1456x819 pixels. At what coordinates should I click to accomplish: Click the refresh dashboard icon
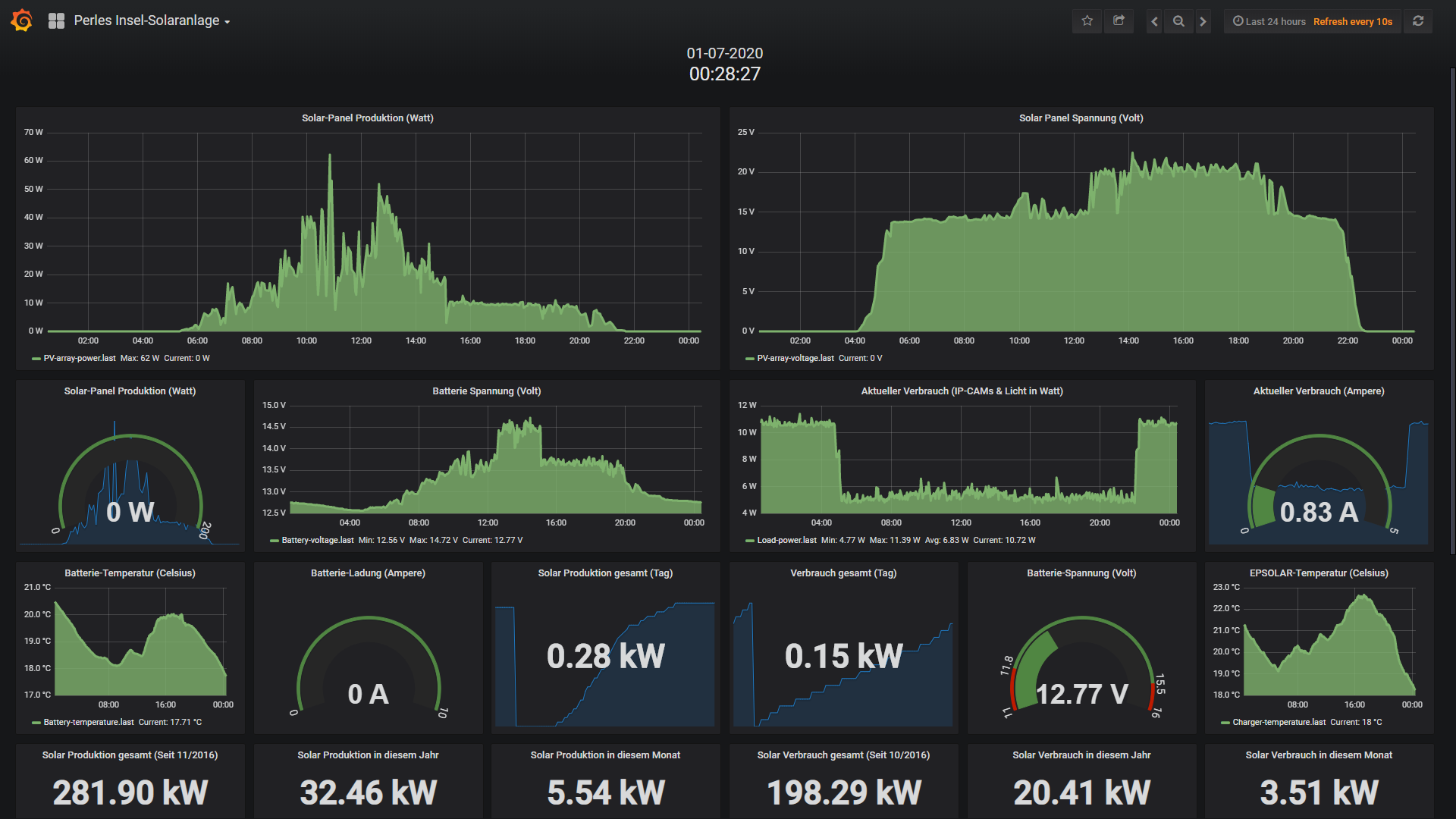pos(1418,21)
